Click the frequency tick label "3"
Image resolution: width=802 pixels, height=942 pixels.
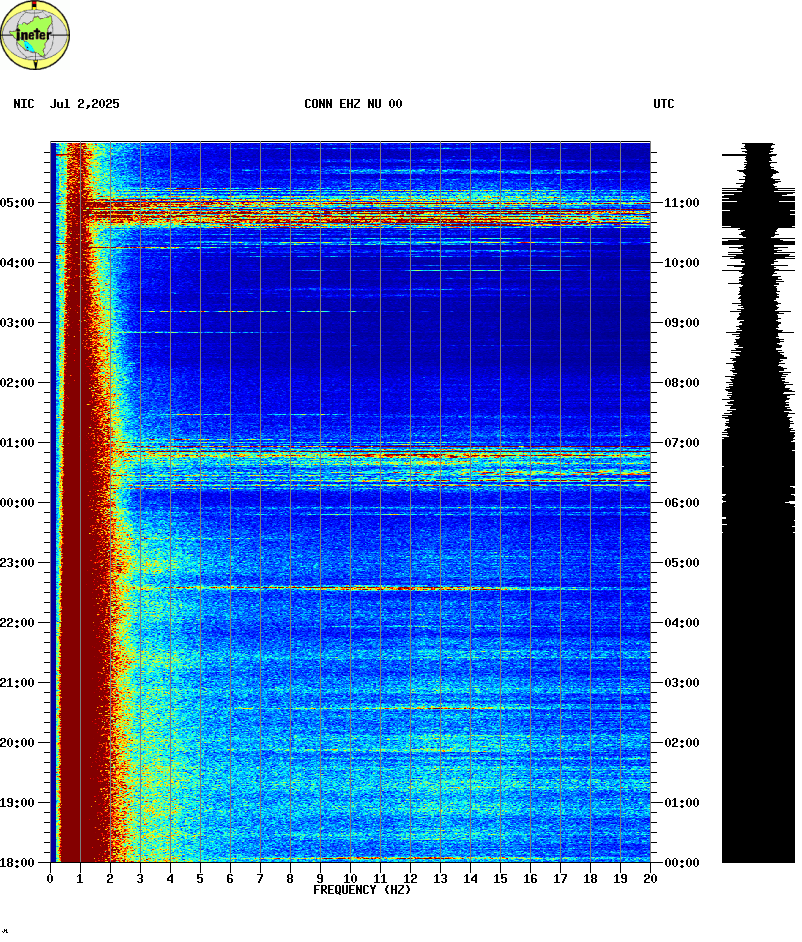(140, 879)
